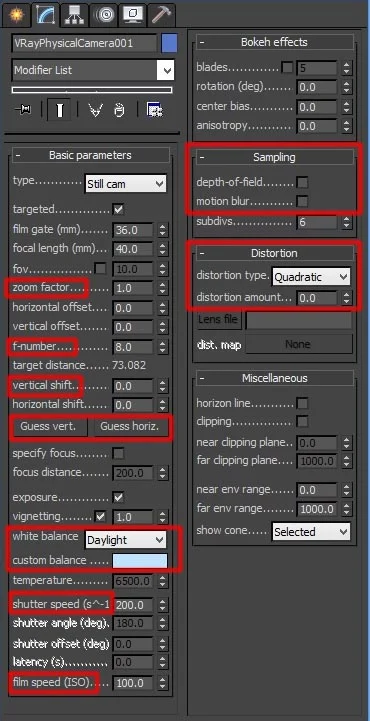The height and width of the screenshot is (721, 370).
Task: Enable the horizon line checkbox
Action: [302, 404]
